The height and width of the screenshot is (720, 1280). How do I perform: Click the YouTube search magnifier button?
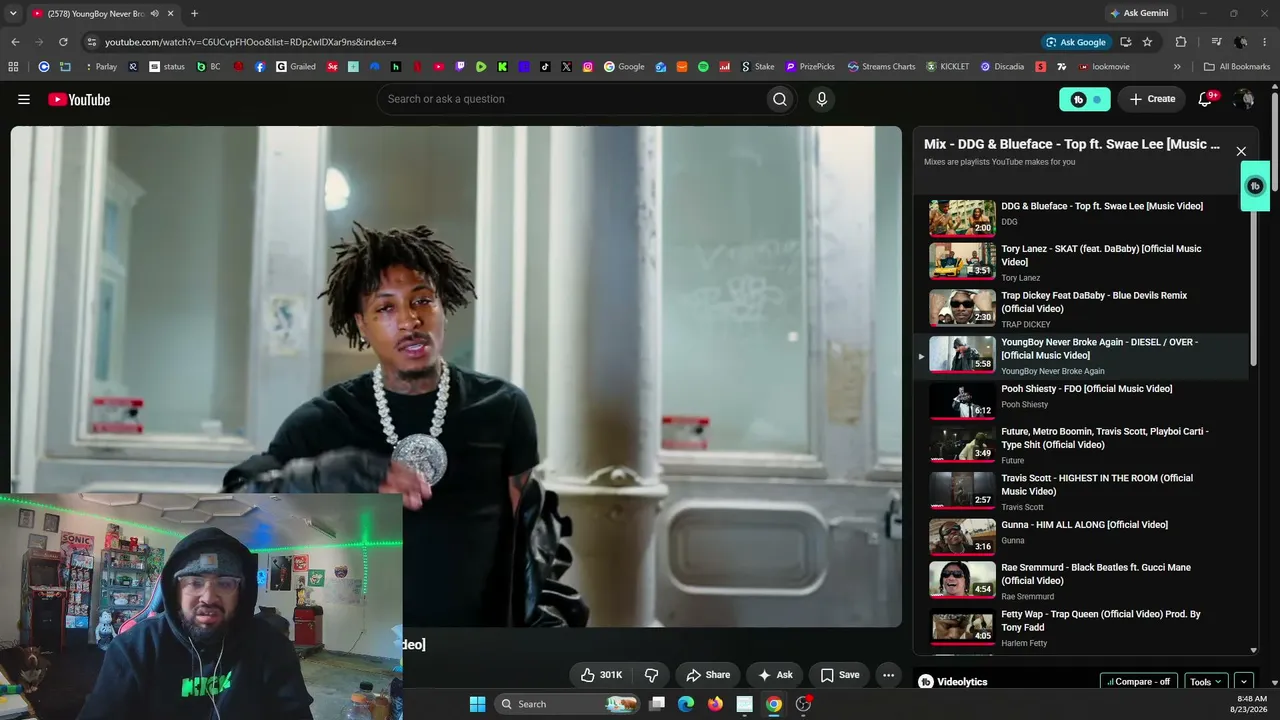click(780, 99)
